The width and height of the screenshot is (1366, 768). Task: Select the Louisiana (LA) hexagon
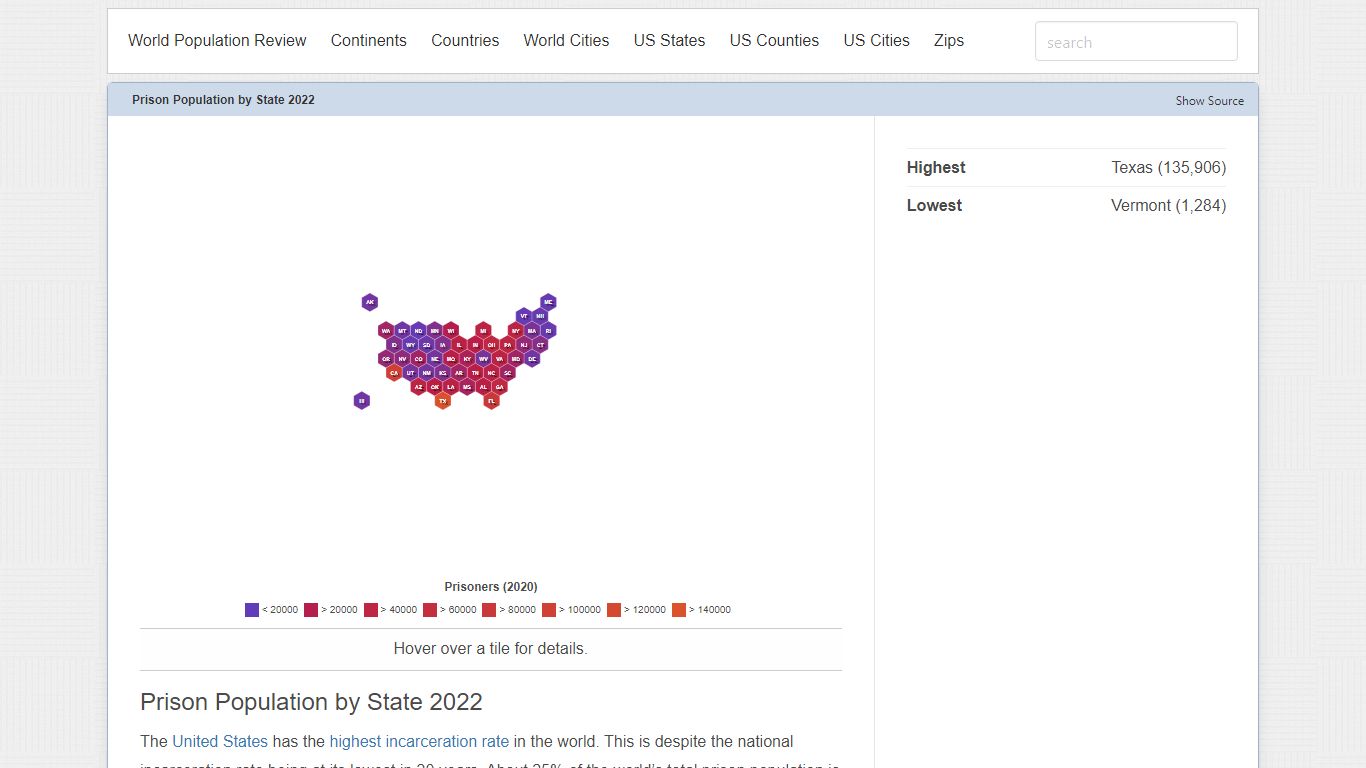[x=451, y=387]
